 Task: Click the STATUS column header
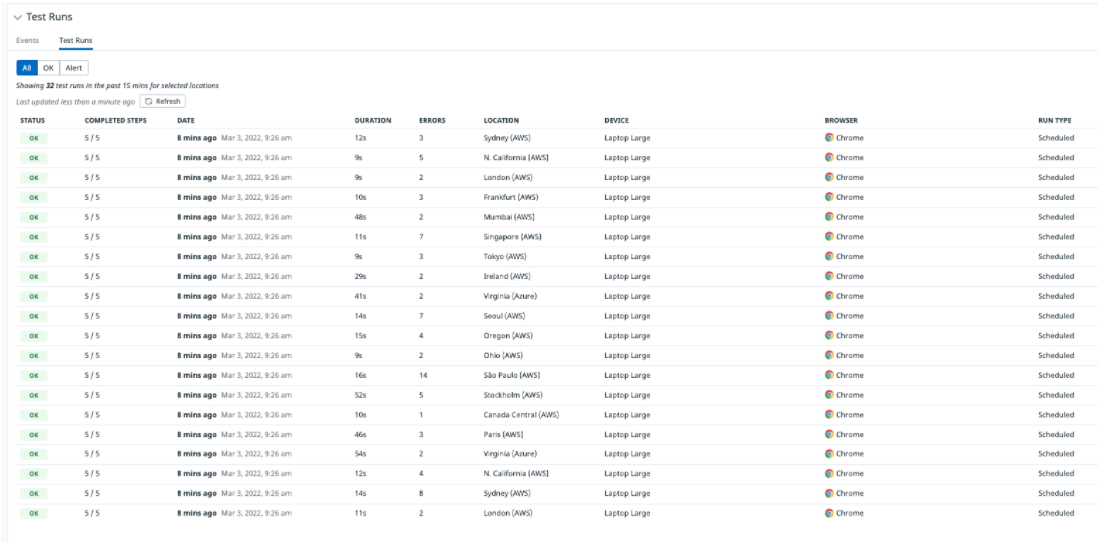[32, 121]
